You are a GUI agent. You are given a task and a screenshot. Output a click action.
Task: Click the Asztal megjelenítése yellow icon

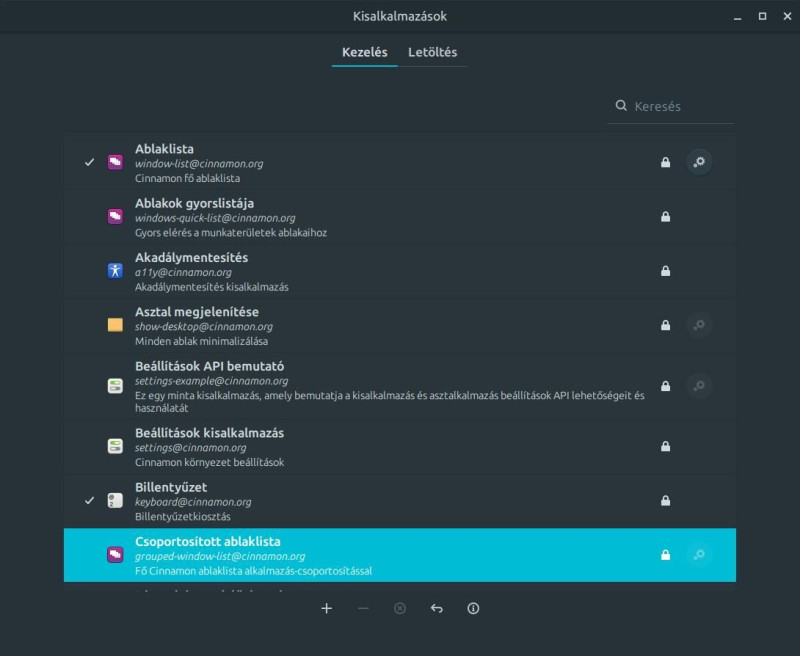click(115, 325)
